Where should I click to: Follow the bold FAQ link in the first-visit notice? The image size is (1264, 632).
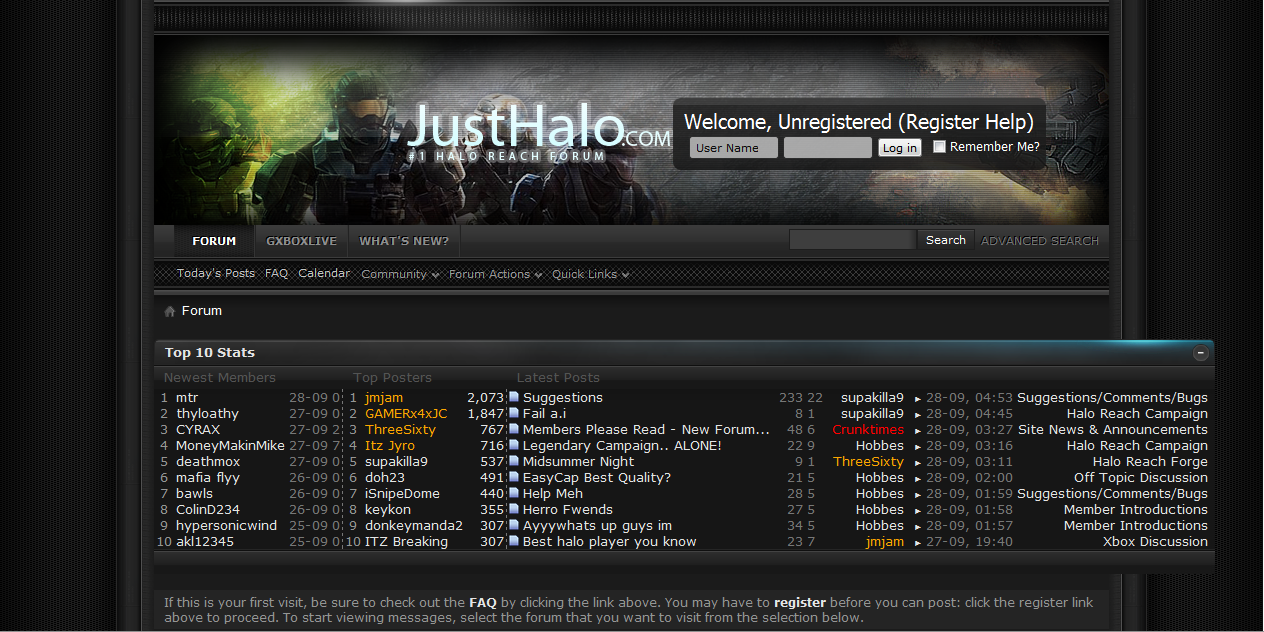pos(483,603)
